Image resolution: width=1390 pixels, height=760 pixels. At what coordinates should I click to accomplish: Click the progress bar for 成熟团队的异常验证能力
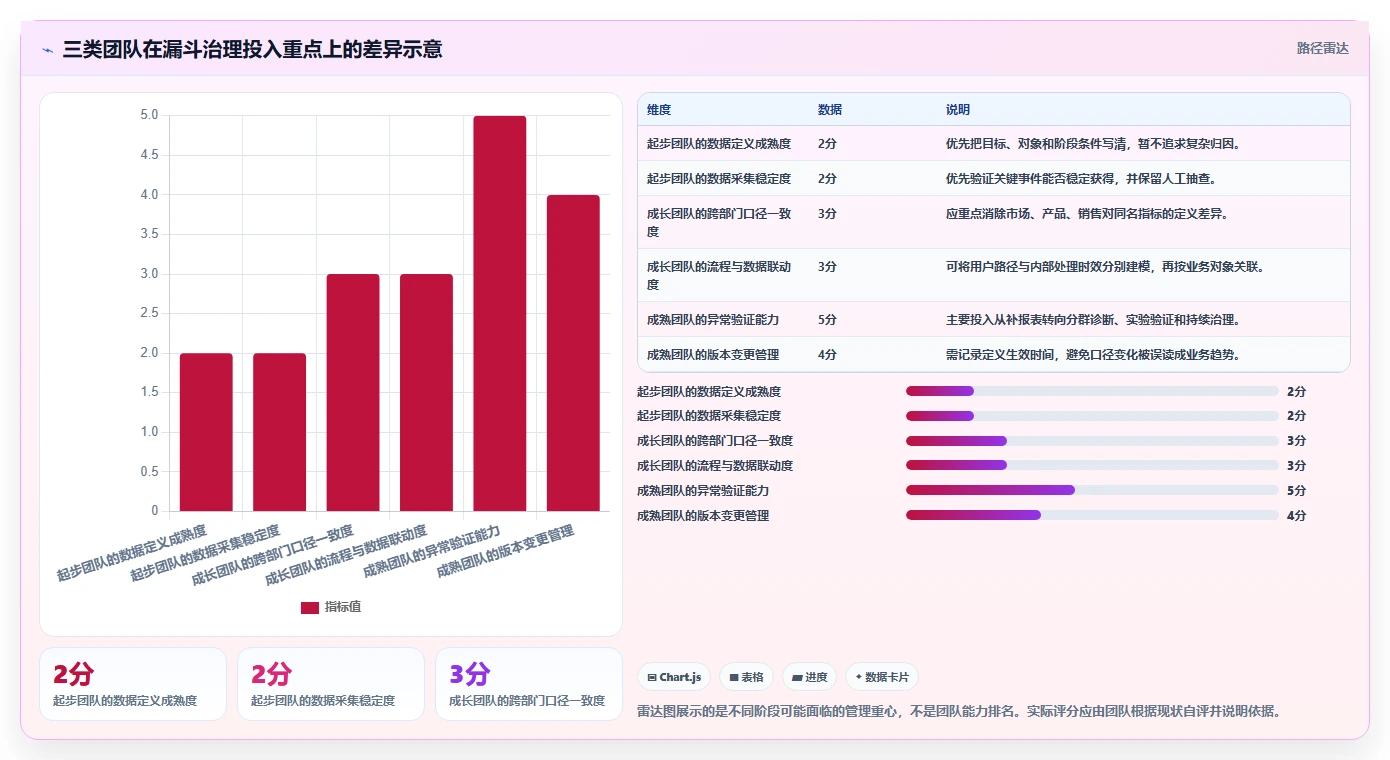tap(1092, 490)
